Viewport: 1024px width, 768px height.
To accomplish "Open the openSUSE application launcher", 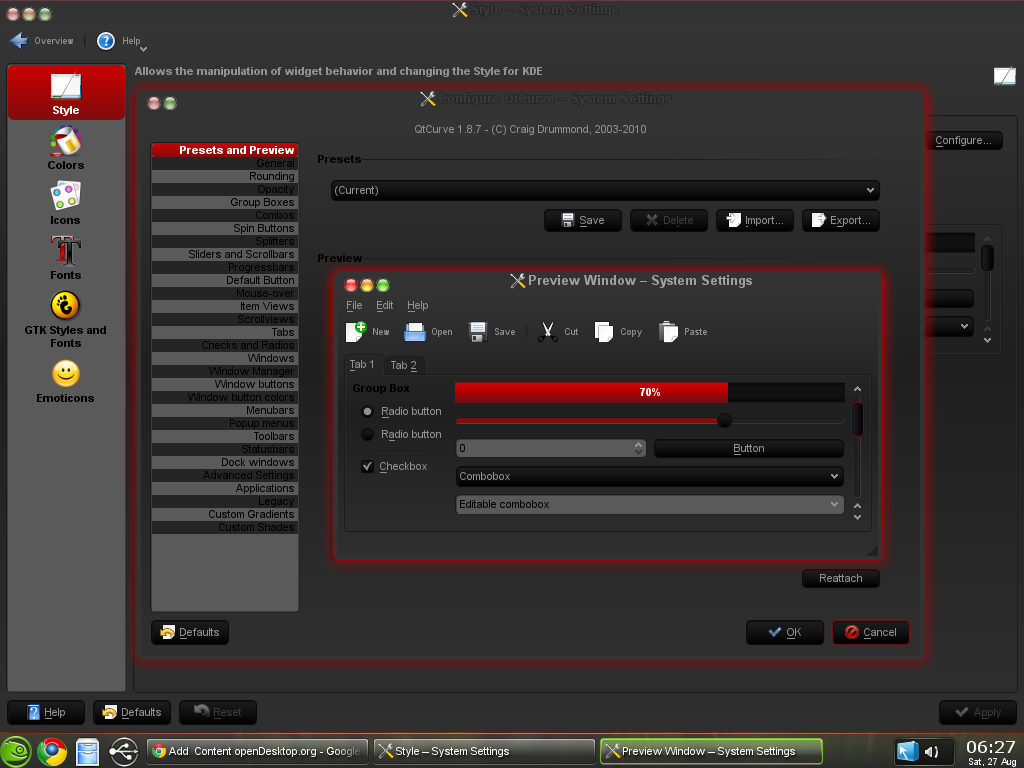I will pyautogui.click(x=16, y=751).
